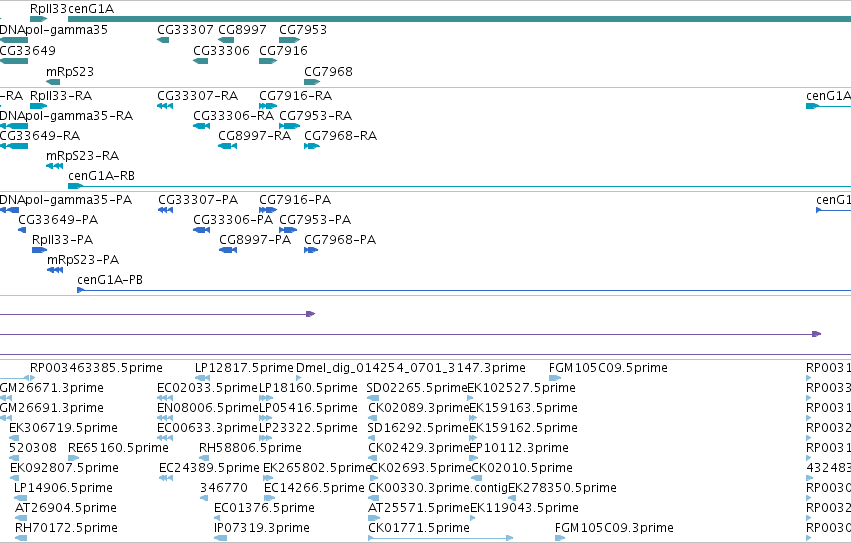Select the EK278350.5prime EST
This screenshot has width=851, height=543.
tap(512, 498)
